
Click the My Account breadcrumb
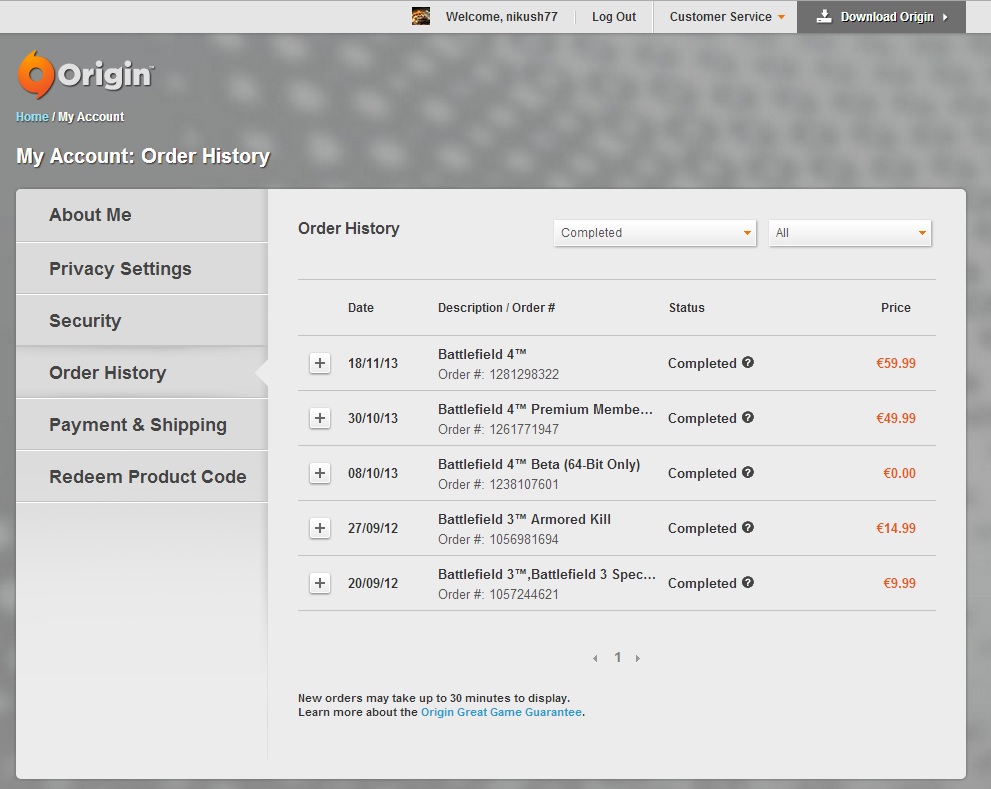[91, 117]
